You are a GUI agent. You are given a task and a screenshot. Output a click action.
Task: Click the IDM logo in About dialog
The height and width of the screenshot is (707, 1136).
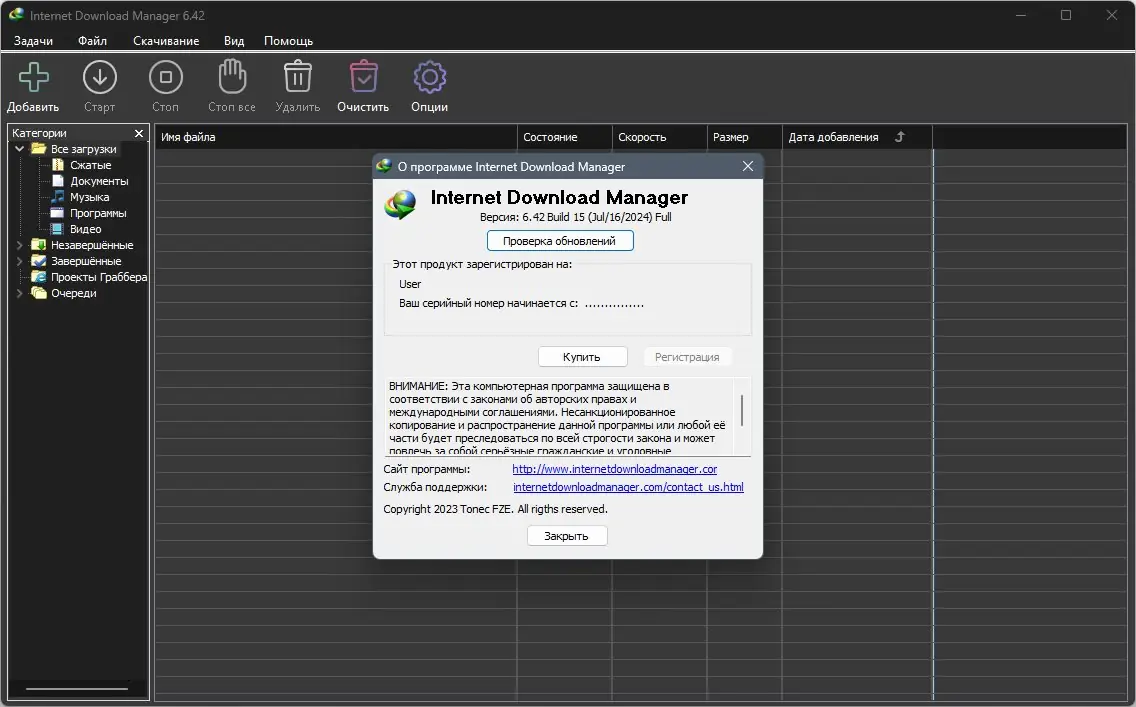click(400, 204)
